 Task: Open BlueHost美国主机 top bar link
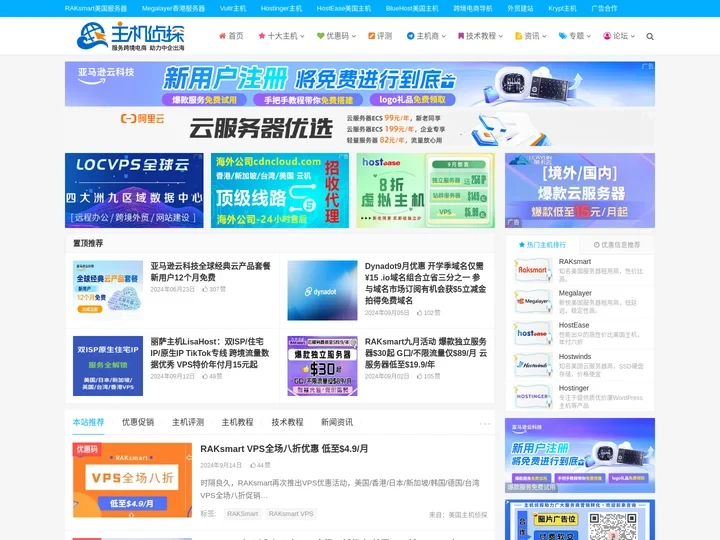(x=412, y=8)
